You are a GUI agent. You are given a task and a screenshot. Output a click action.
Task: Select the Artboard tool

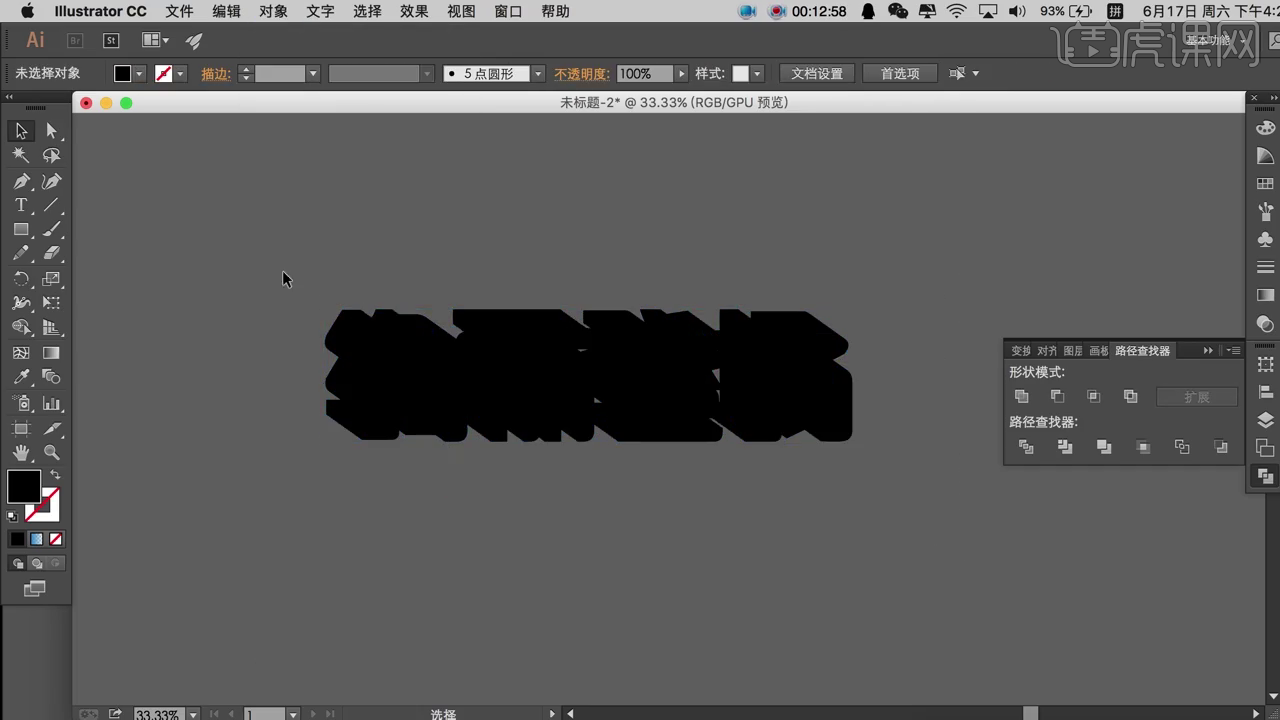[x=21, y=428]
